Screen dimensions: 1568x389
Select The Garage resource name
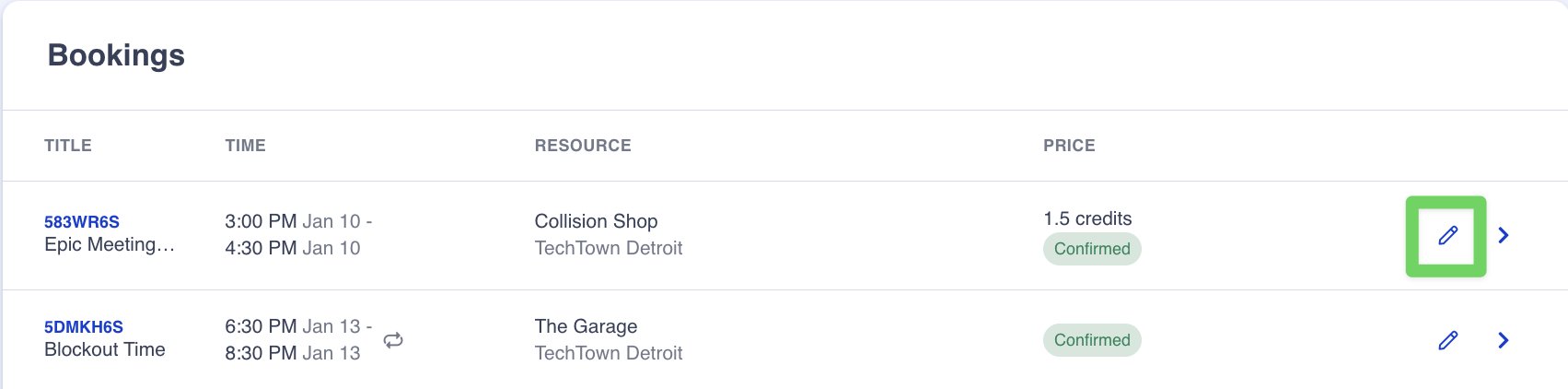(586, 326)
